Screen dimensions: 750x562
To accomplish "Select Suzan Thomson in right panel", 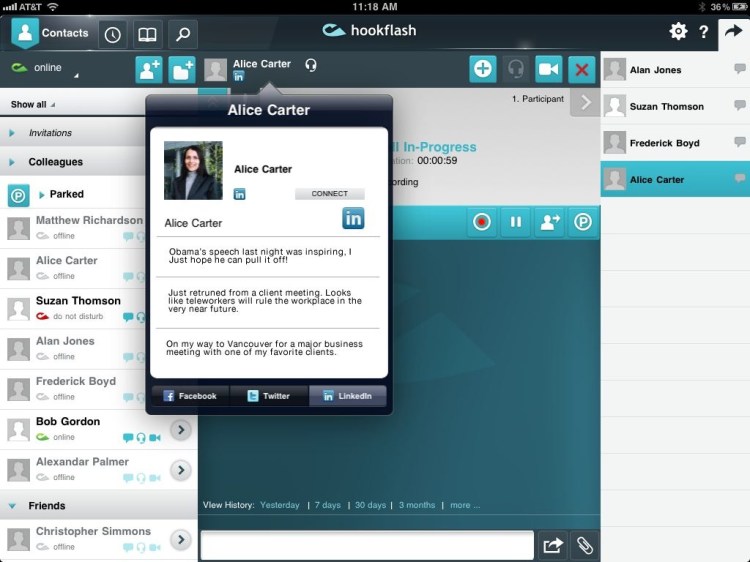I will (675, 106).
